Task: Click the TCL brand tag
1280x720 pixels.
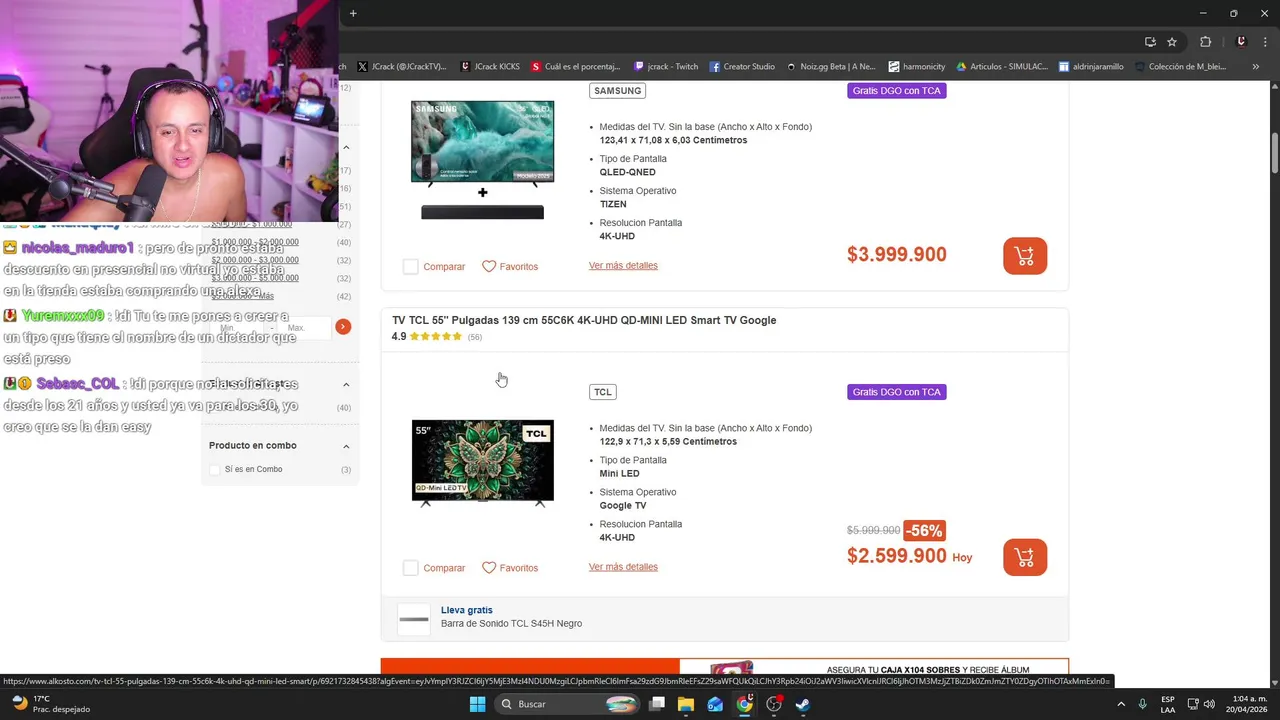Action: (x=603, y=392)
